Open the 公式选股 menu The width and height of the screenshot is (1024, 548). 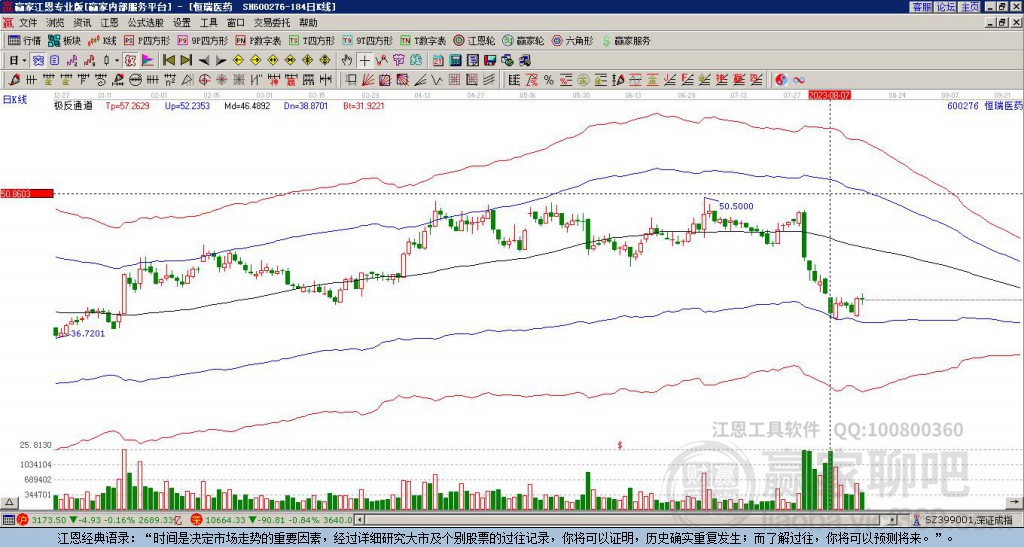point(146,23)
